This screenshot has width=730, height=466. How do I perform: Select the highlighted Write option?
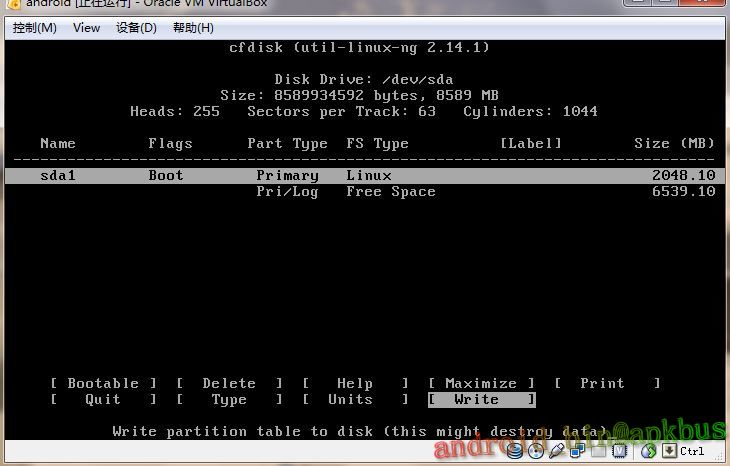pos(481,399)
